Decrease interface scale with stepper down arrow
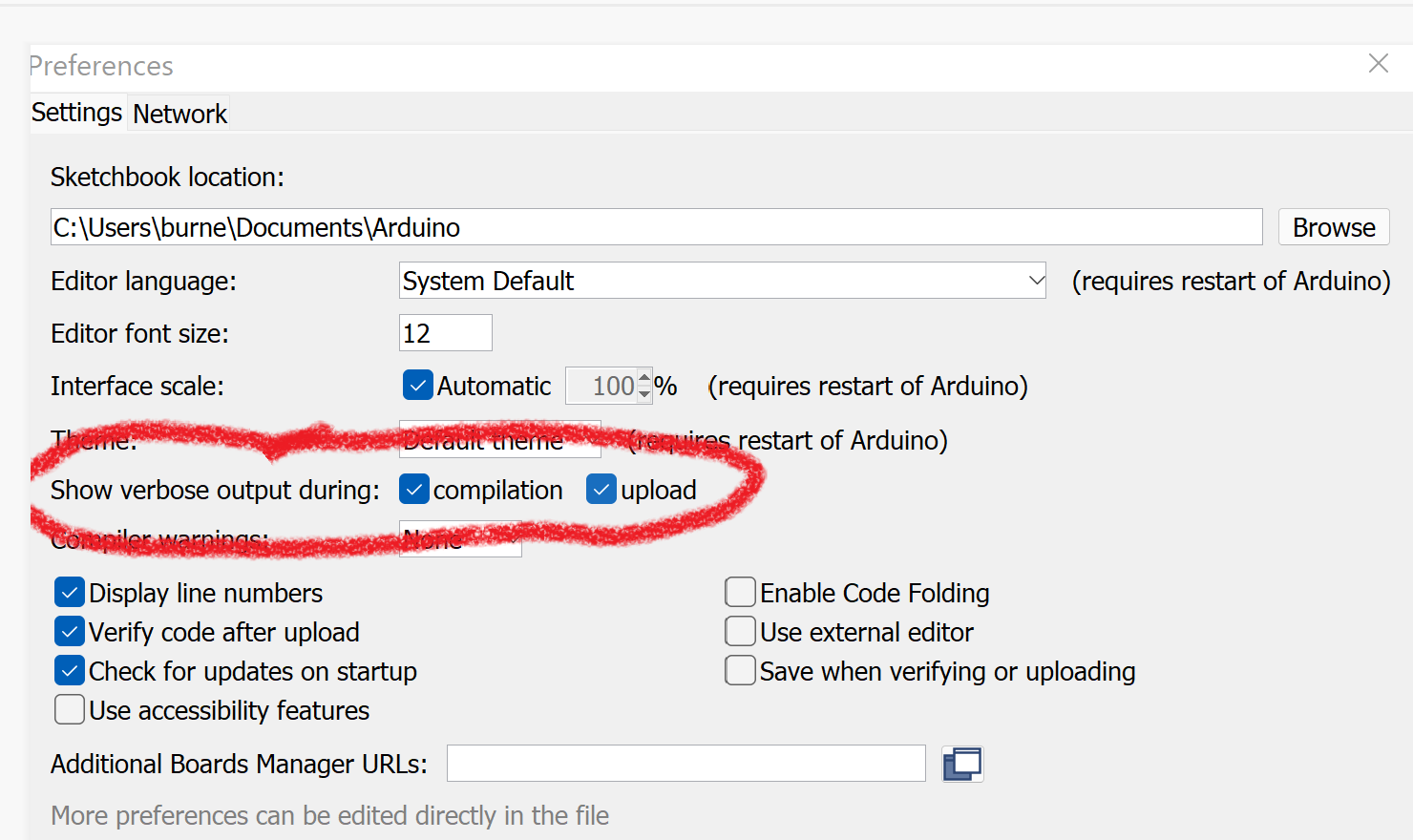This screenshot has height=840, width=1413. coord(644,392)
